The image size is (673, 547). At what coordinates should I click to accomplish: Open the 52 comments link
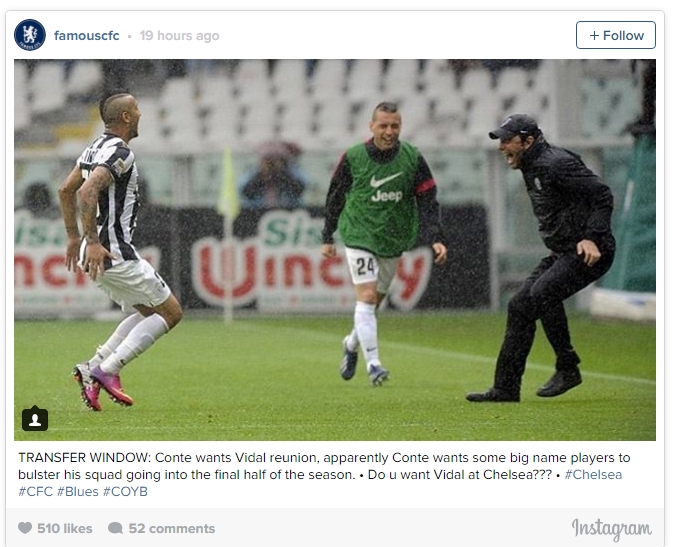(172, 528)
